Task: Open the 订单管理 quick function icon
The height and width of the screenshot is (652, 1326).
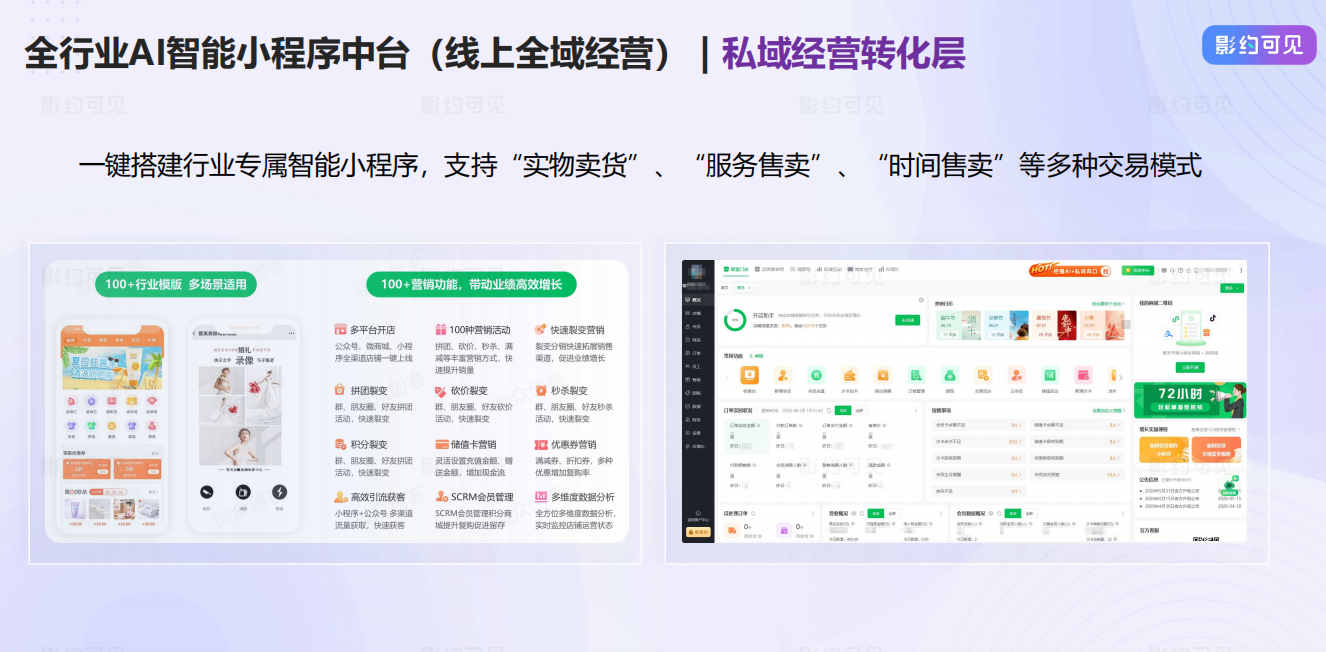Action: coord(916,375)
